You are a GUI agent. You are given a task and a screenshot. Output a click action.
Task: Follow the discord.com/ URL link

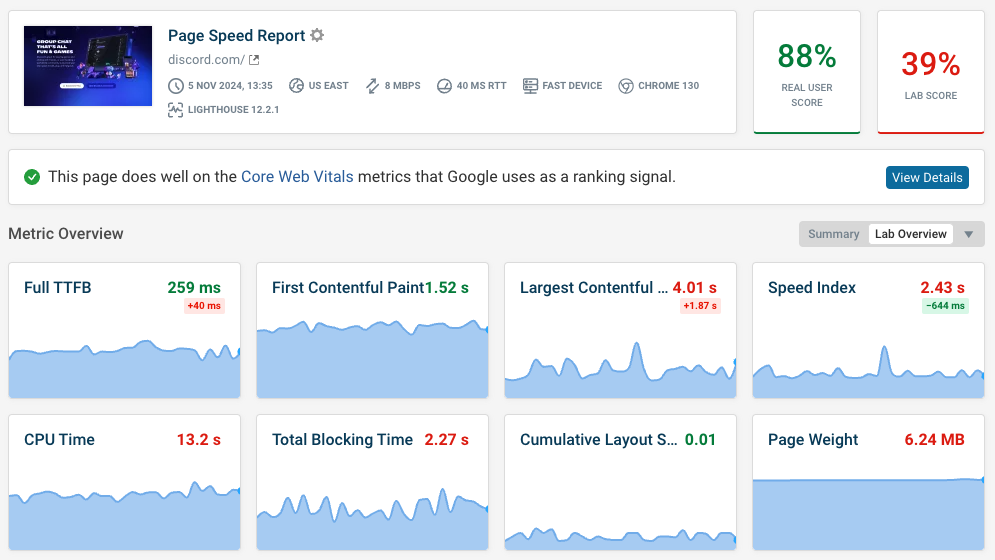click(206, 60)
